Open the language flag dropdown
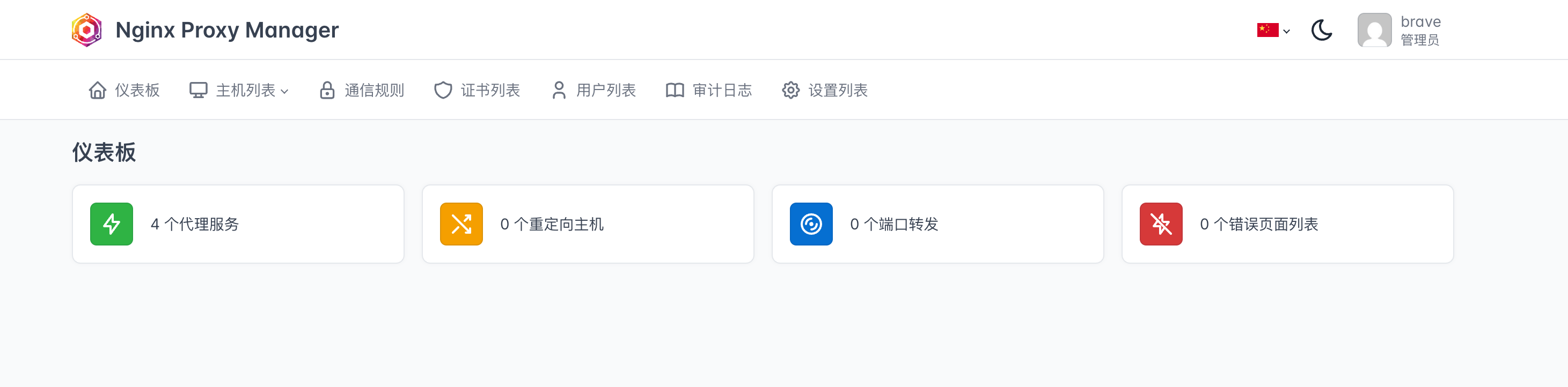This screenshot has width=1568, height=387. click(x=1273, y=30)
